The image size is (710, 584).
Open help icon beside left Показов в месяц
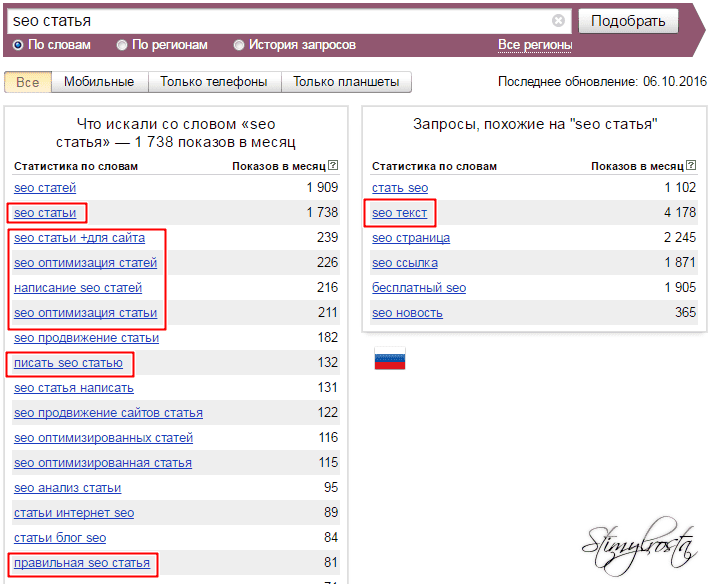(333, 165)
